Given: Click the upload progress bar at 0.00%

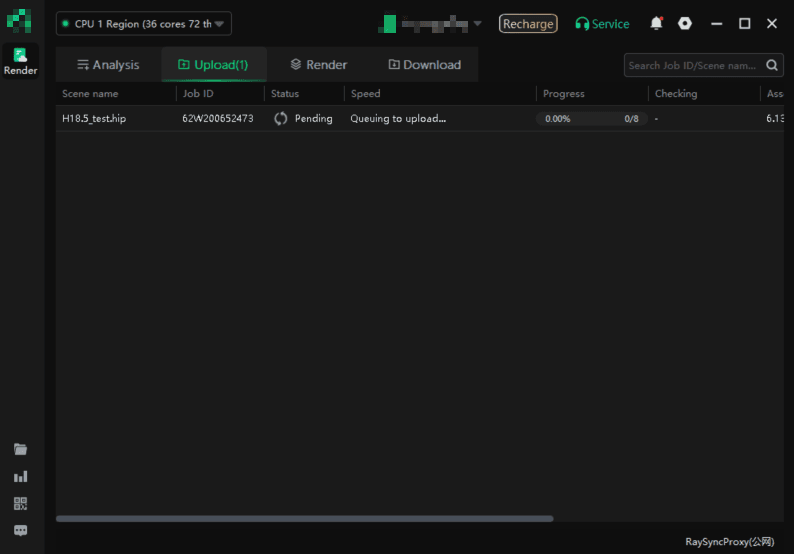Looking at the screenshot, I should [x=590, y=118].
